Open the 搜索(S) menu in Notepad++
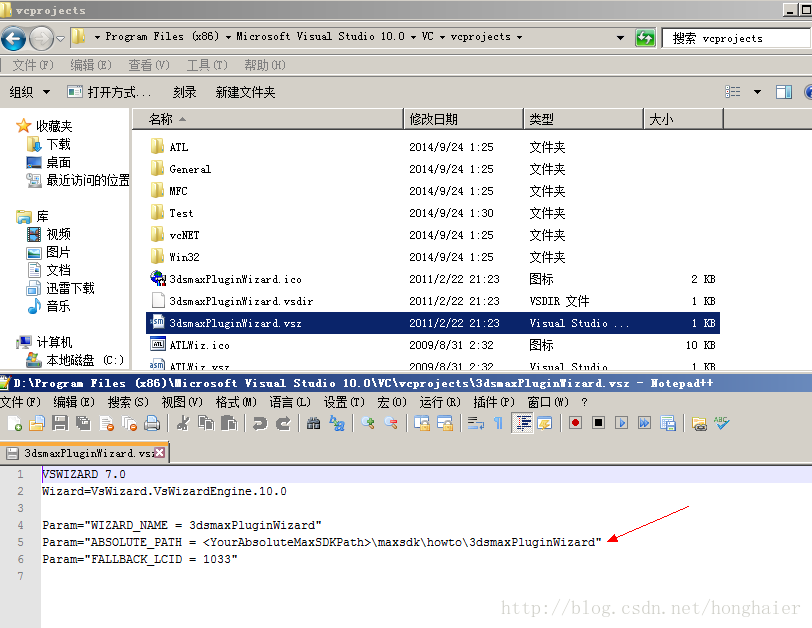The width and height of the screenshot is (812, 628). point(128,402)
